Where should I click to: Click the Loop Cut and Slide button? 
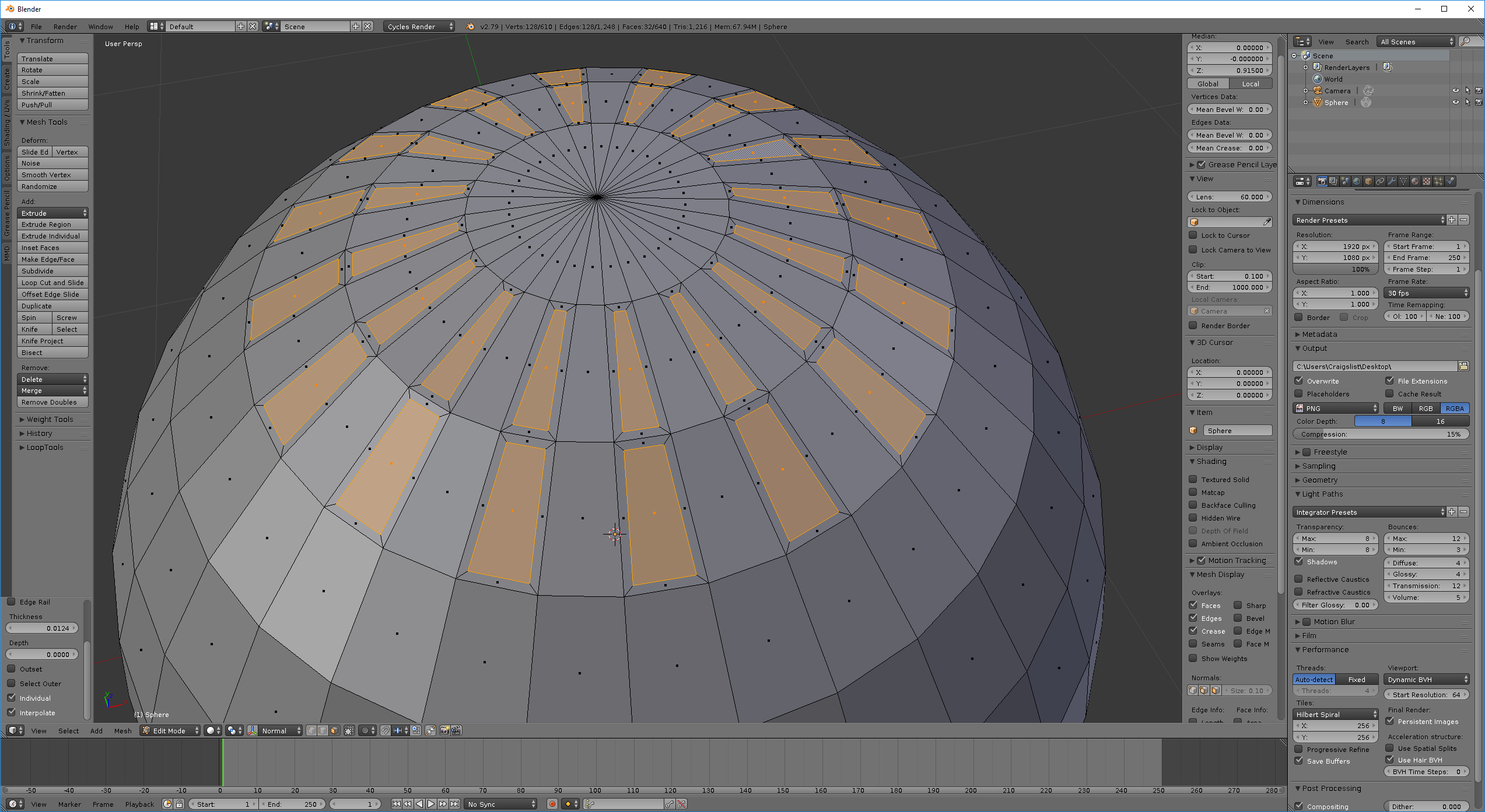point(52,282)
